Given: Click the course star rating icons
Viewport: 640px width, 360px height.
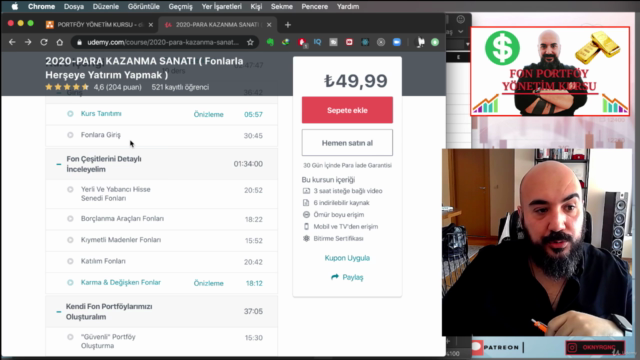Looking at the screenshot, I should [x=67, y=87].
